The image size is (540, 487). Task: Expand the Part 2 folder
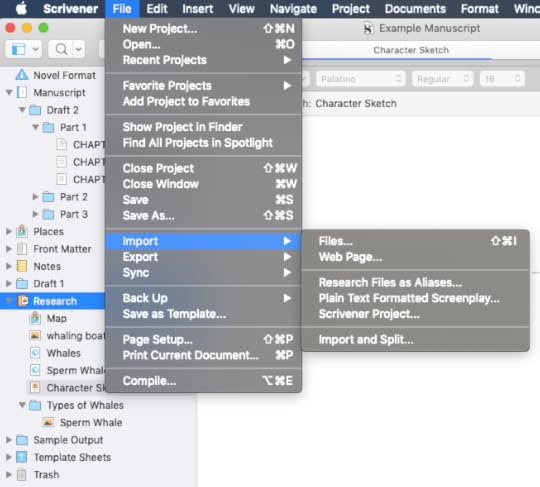click(35, 197)
